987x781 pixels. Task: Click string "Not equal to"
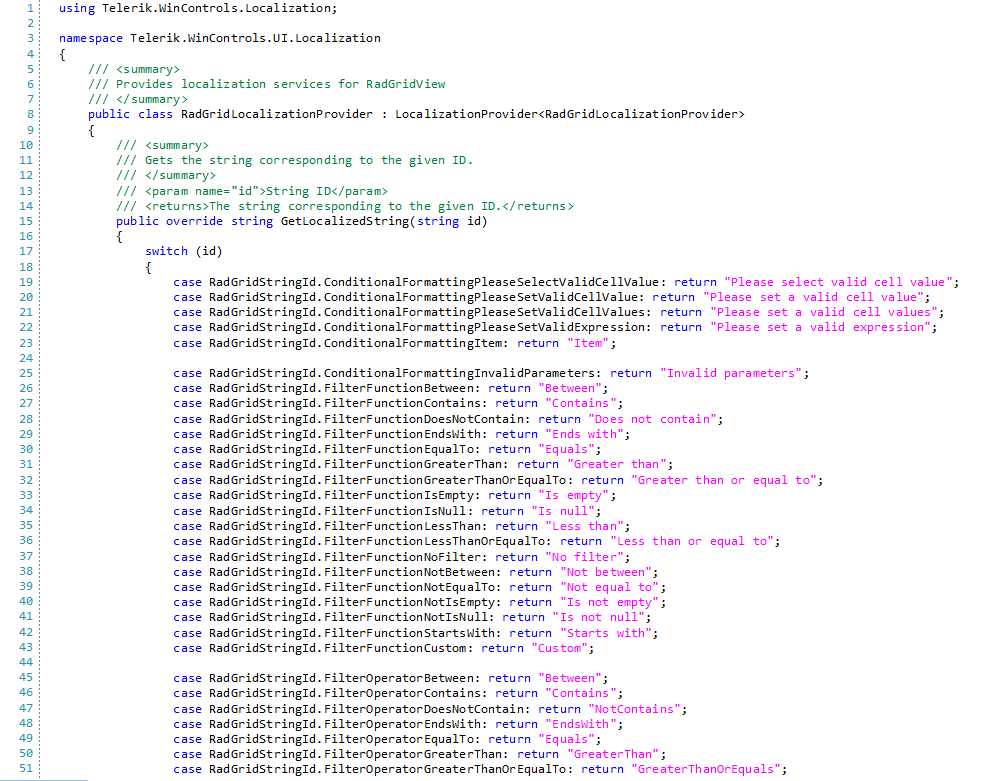click(609, 587)
